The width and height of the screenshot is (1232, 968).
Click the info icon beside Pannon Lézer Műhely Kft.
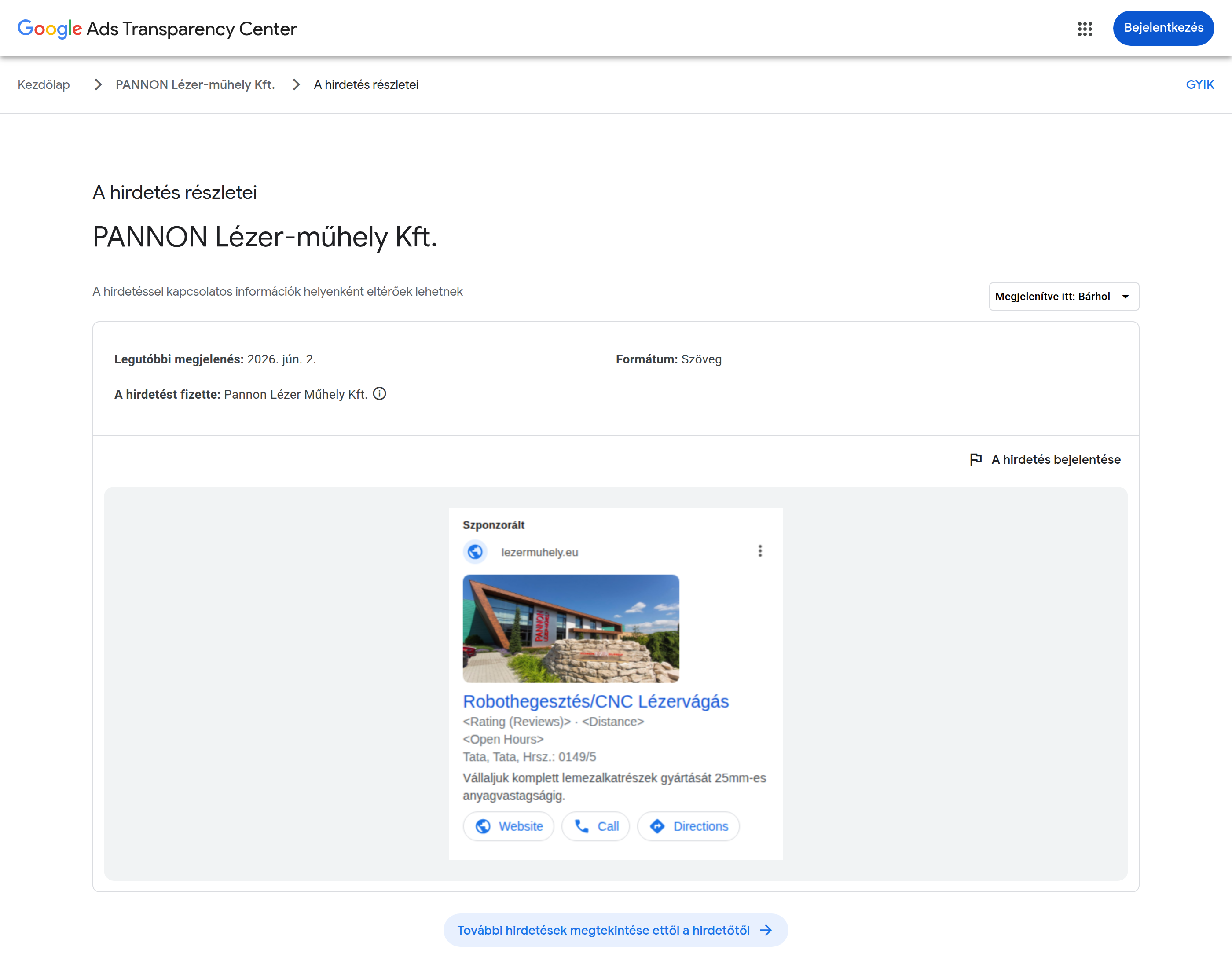[x=380, y=393]
